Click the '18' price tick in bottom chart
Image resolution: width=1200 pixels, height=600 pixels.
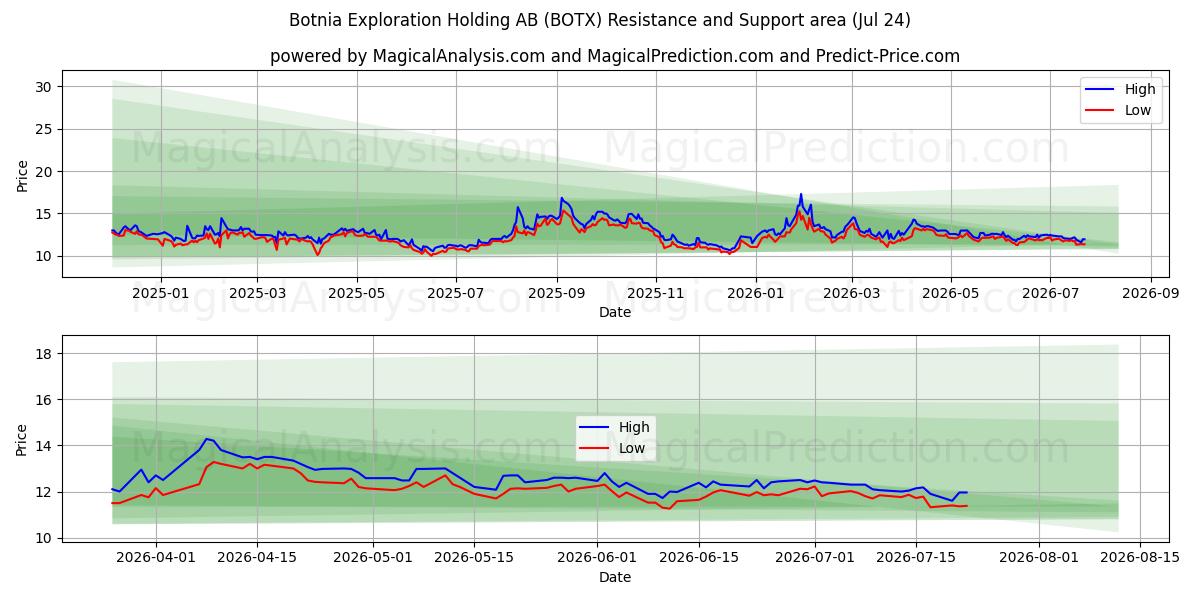45,354
